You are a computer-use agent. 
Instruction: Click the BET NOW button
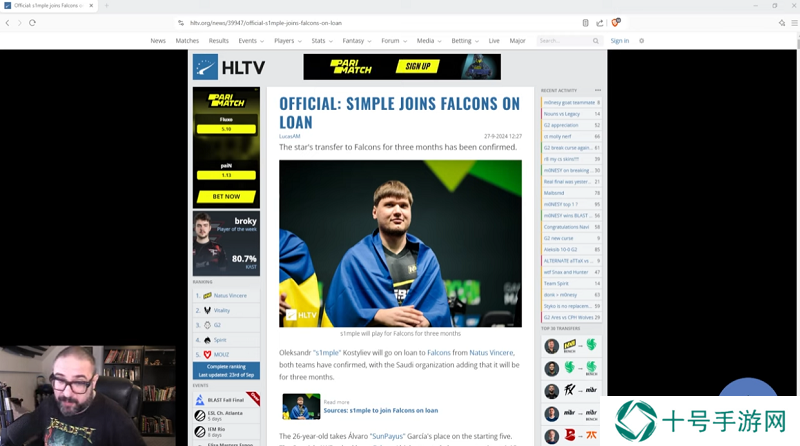click(x=226, y=196)
